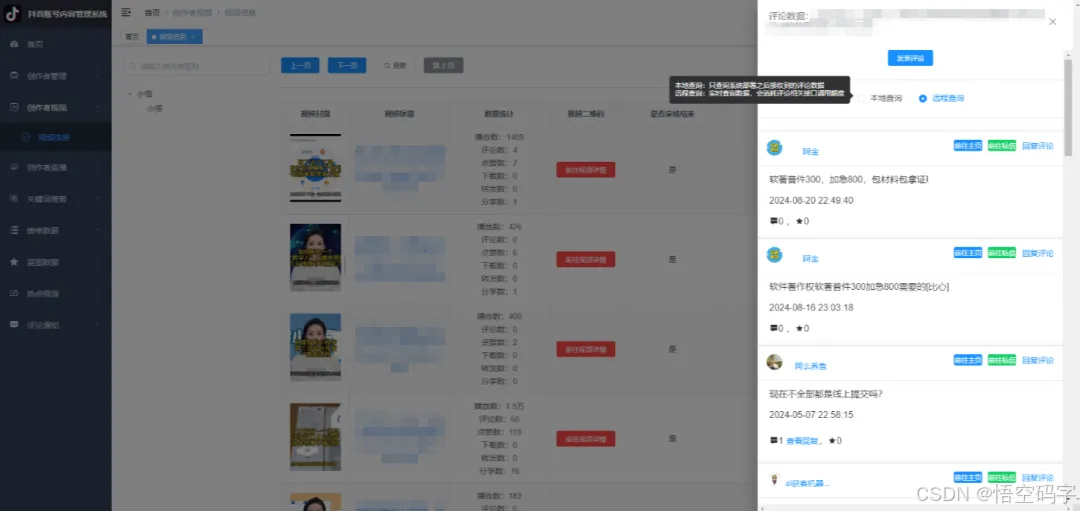The width and height of the screenshot is (1080, 511).
Task: Click the refresh icon next to 刷新
Action: point(386,65)
